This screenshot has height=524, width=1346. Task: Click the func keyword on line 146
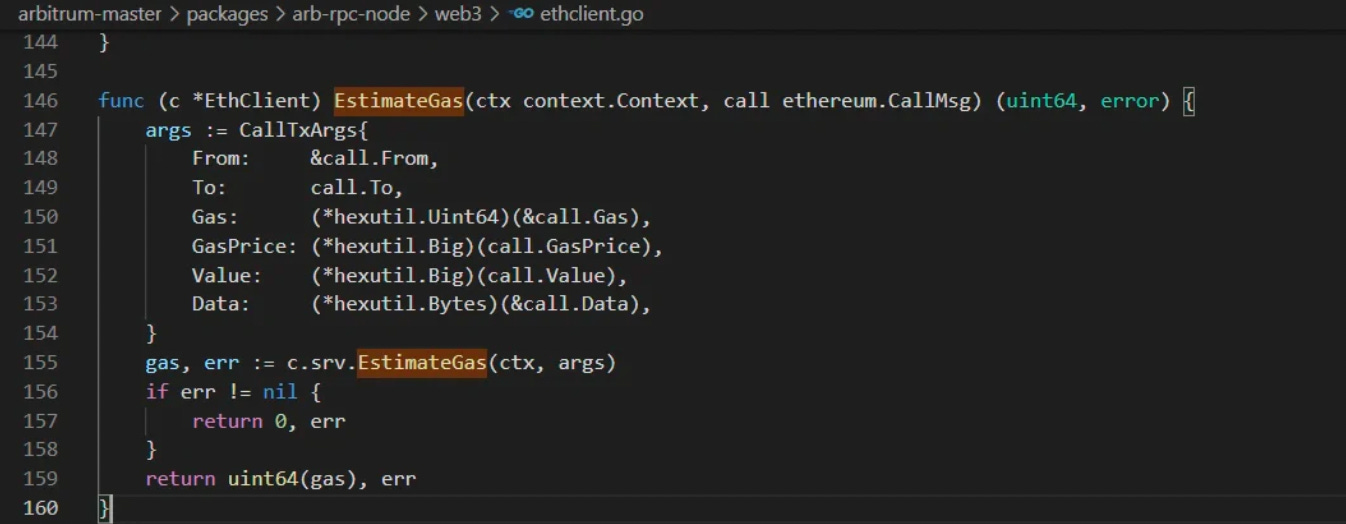(121, 101)
